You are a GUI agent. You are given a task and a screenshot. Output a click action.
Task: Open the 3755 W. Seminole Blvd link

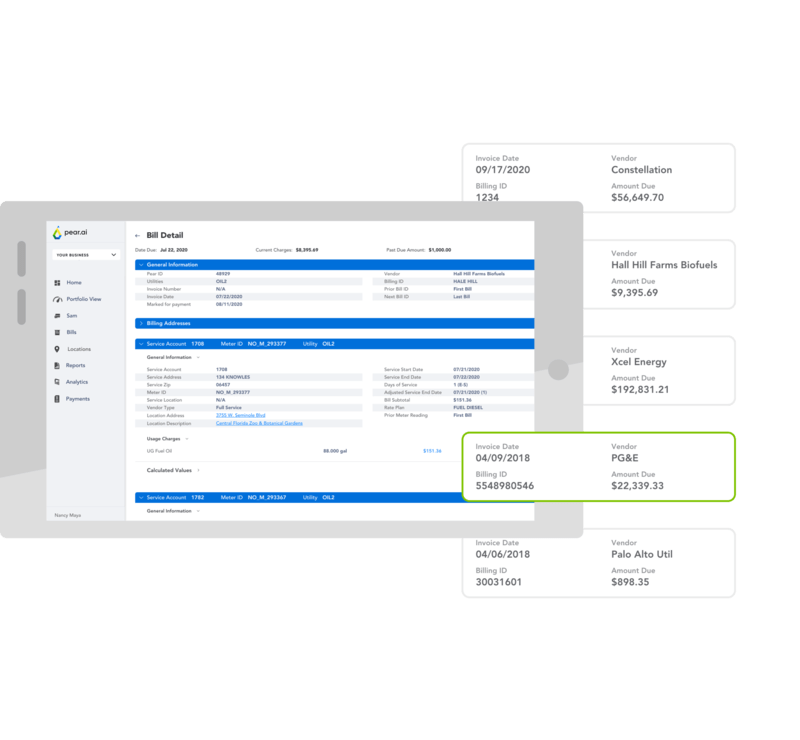(240, 415)
